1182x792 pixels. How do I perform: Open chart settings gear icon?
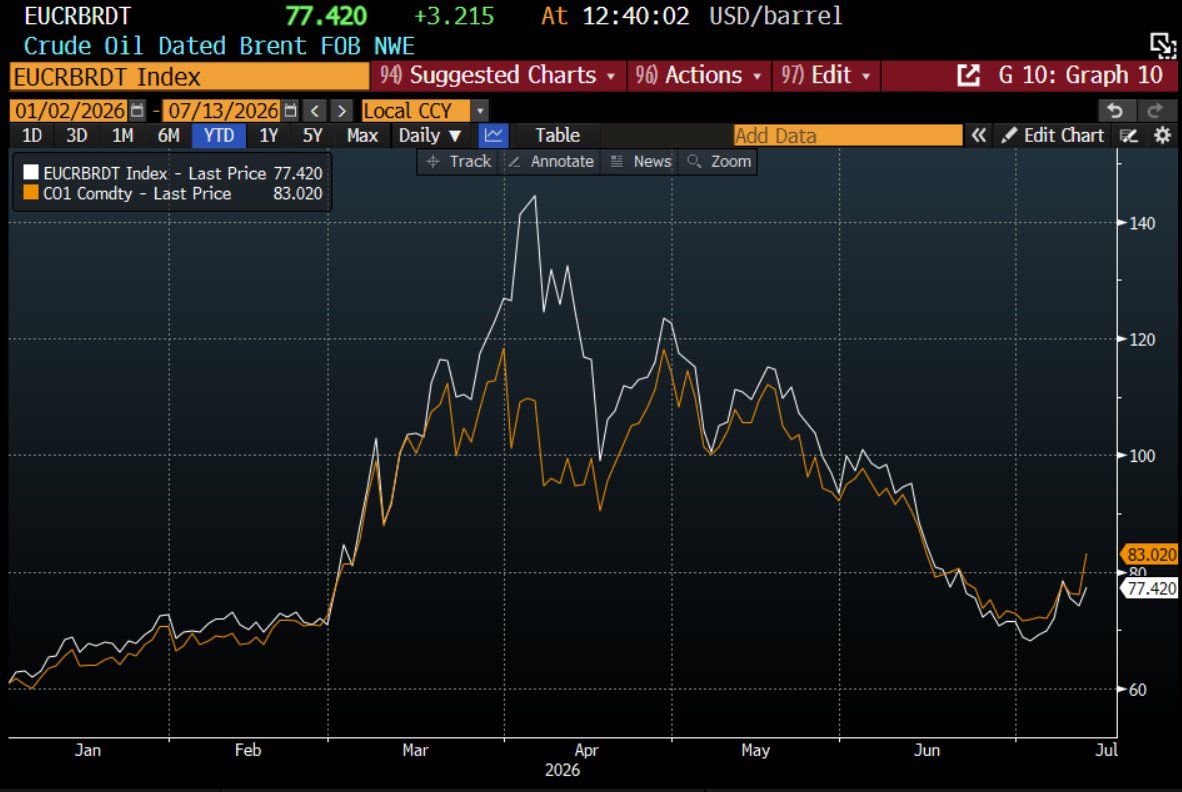pyautogui.click(x=1162, y=136)
